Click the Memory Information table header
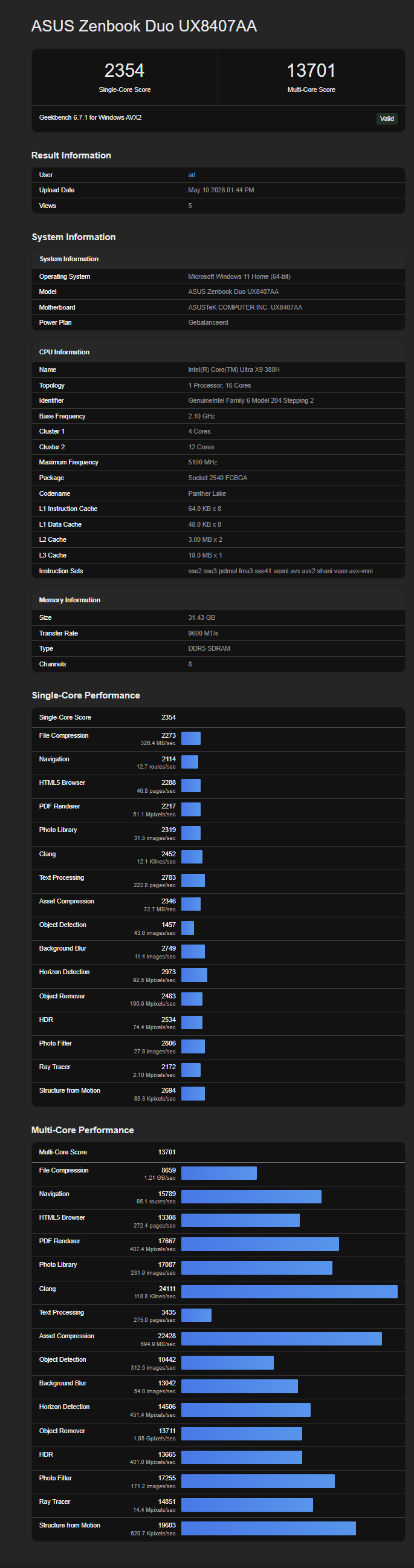The image size is (414, 1568). pyautogui.click(x=218, y=600)
